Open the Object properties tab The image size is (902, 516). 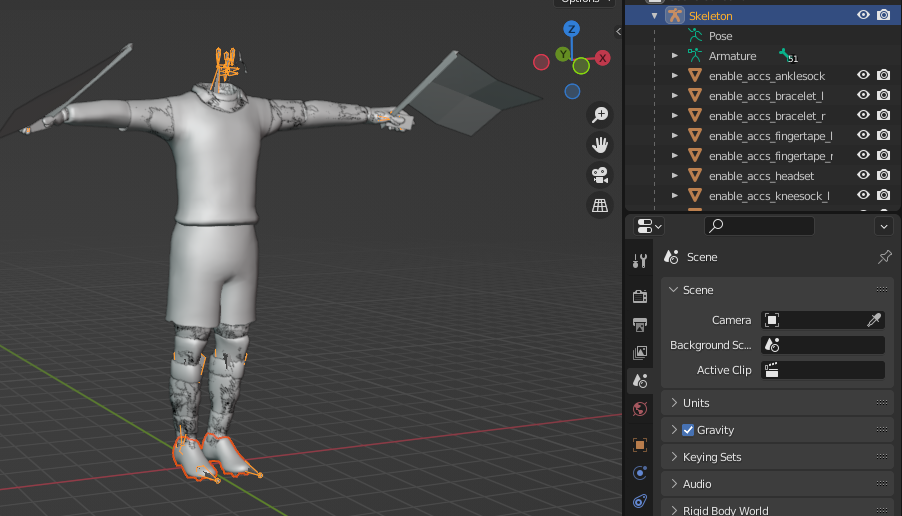pyautogui.click(x=640, y=445)
